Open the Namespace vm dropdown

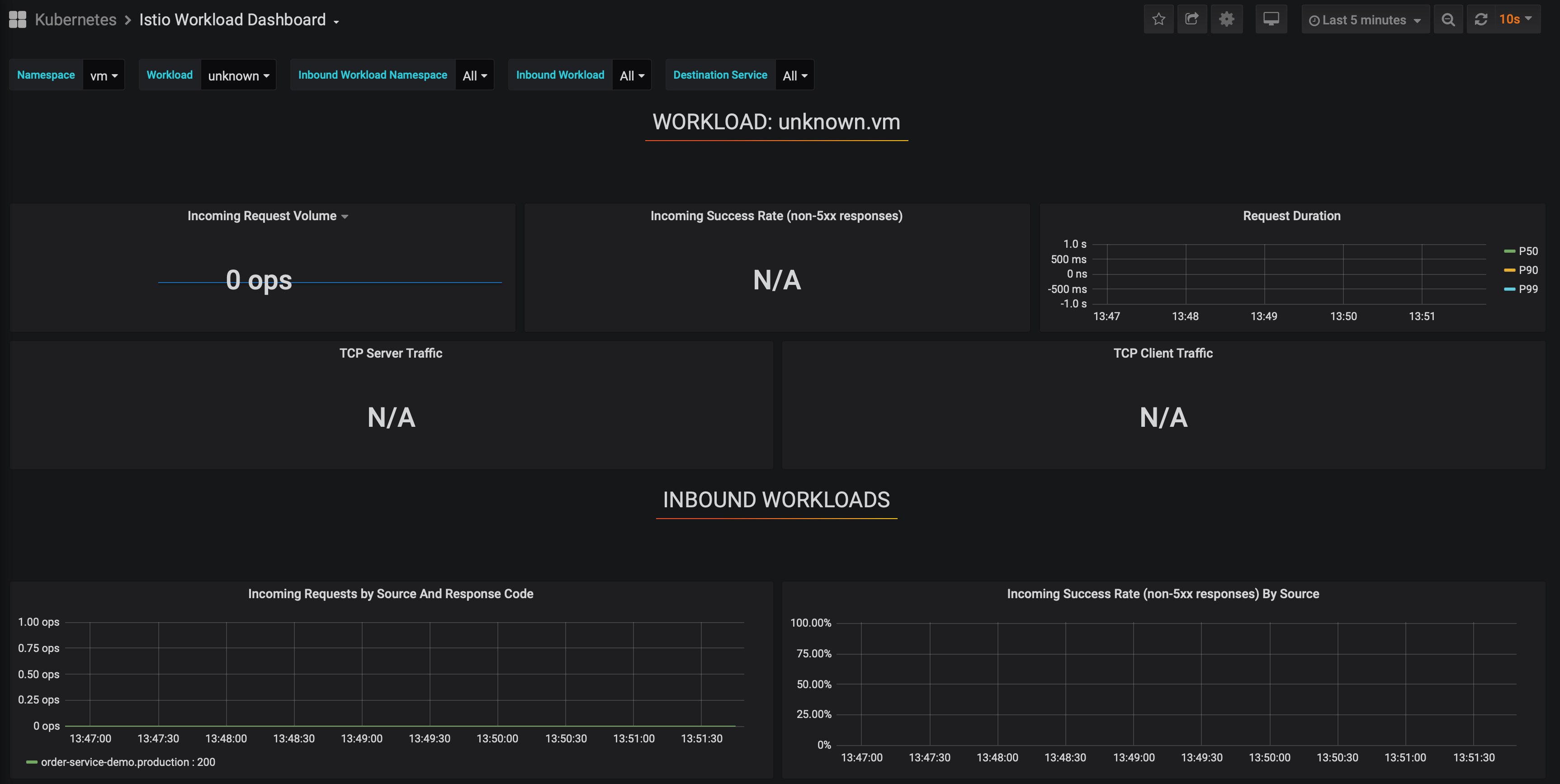[x=104, y=75]
